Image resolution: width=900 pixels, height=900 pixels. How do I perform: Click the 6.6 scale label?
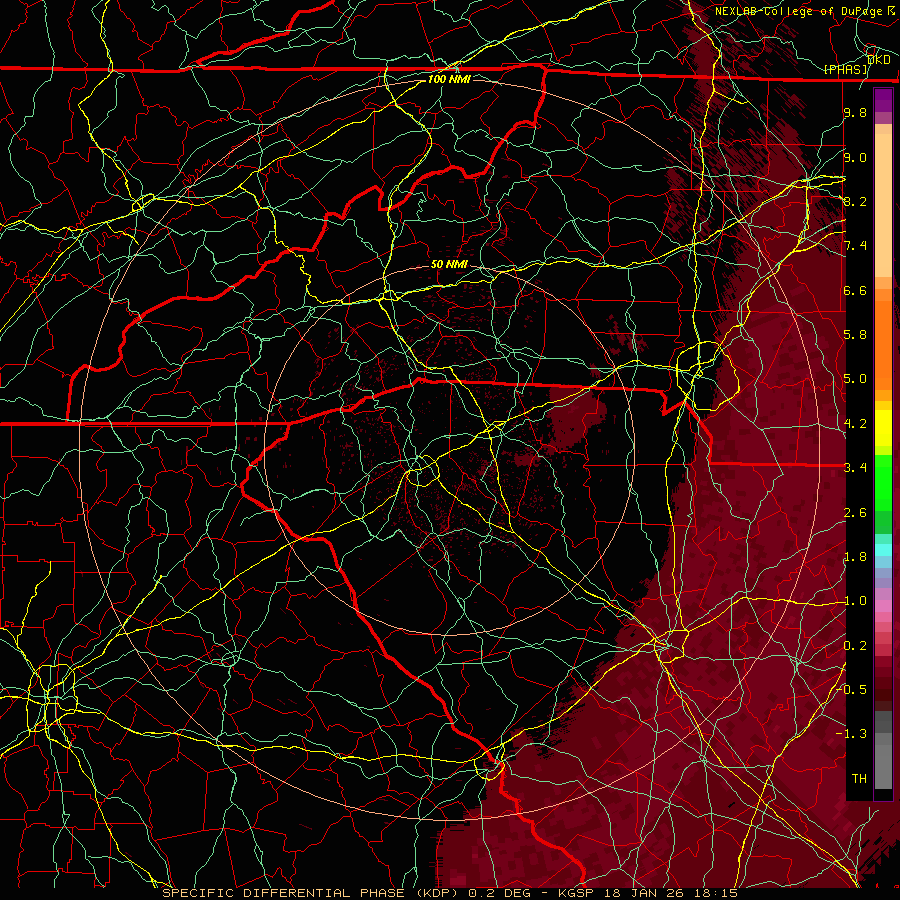coord(855,290)
